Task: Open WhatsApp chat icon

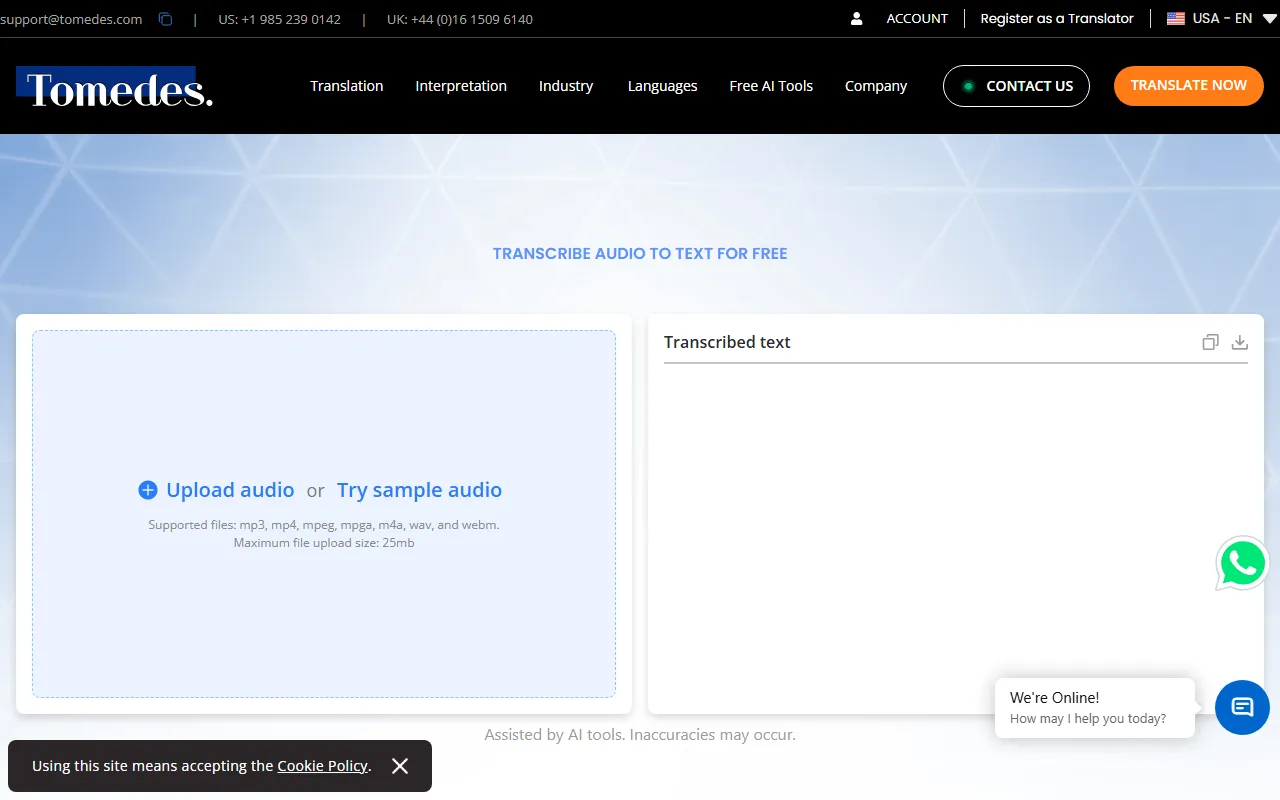Action: (1242, 564)
